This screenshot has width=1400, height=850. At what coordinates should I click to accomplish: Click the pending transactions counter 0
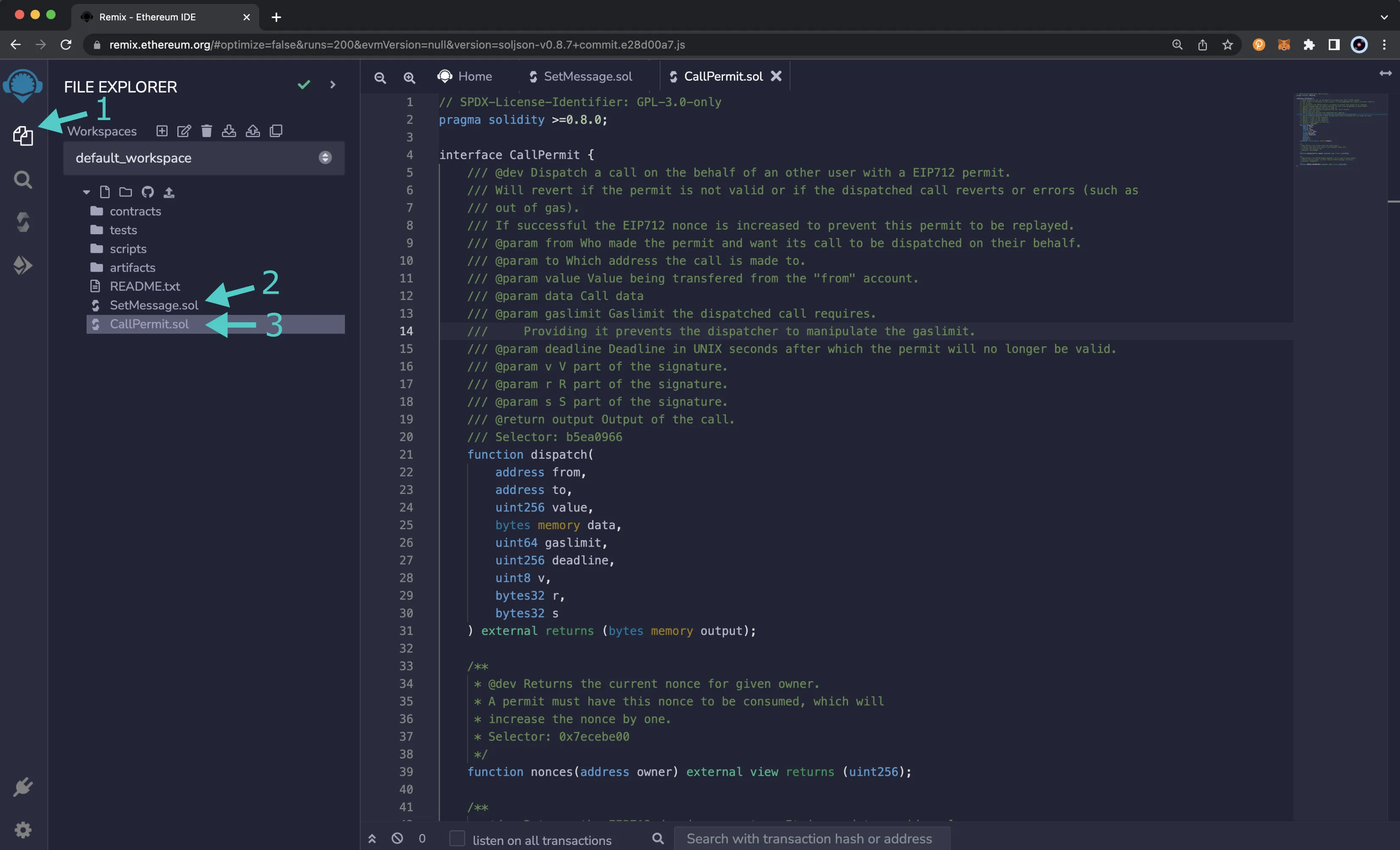pyautogui.click(x=422, y=839)
